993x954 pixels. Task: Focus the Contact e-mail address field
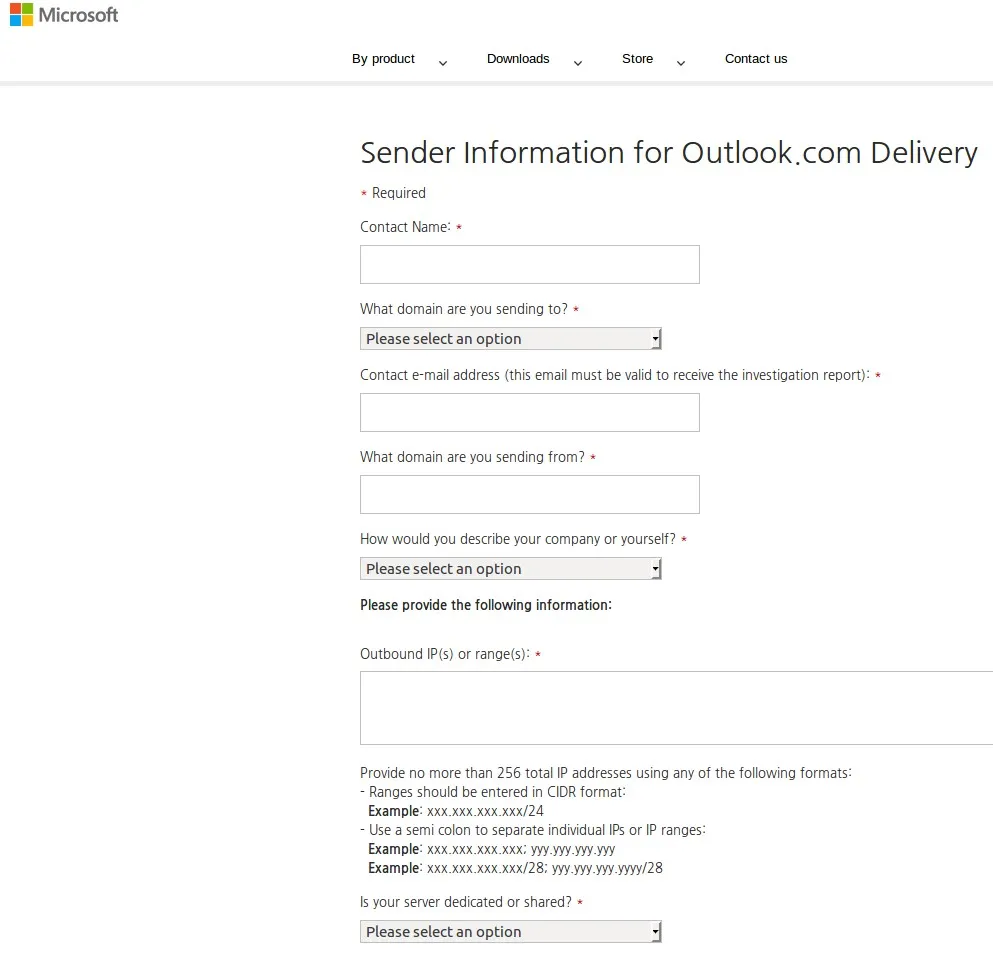529,412
